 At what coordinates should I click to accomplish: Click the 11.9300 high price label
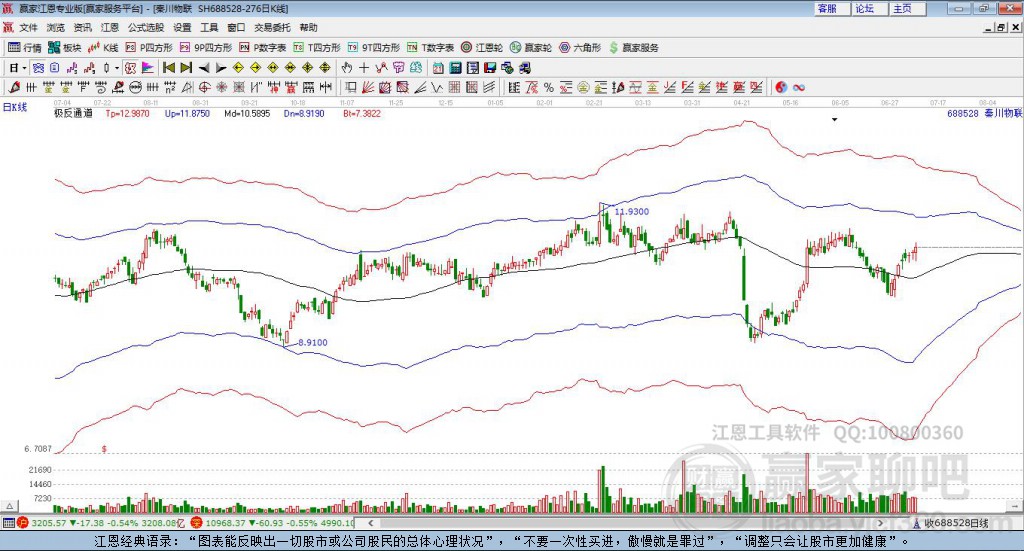tap(632, 212)
